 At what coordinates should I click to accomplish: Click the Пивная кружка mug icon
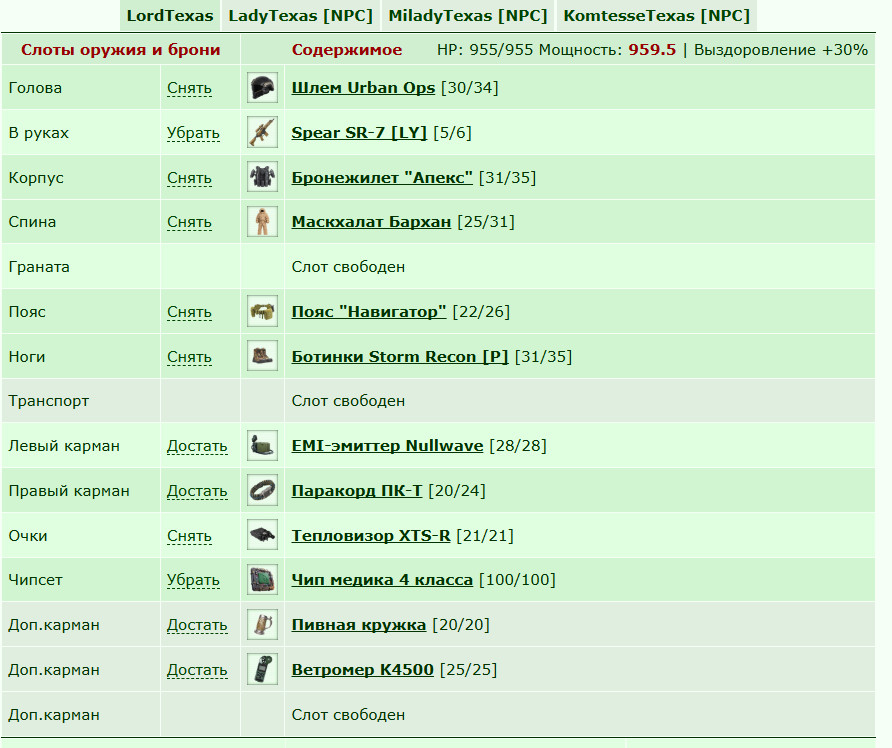(x=262, y=625)
